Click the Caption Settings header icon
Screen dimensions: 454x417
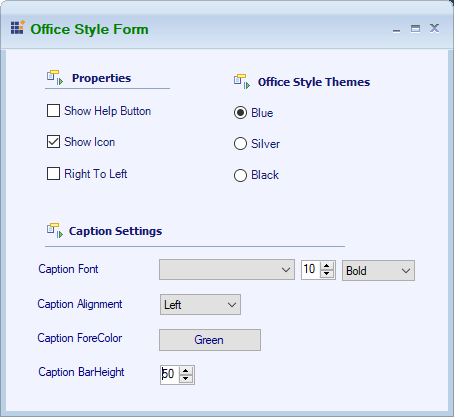[55, 231]
